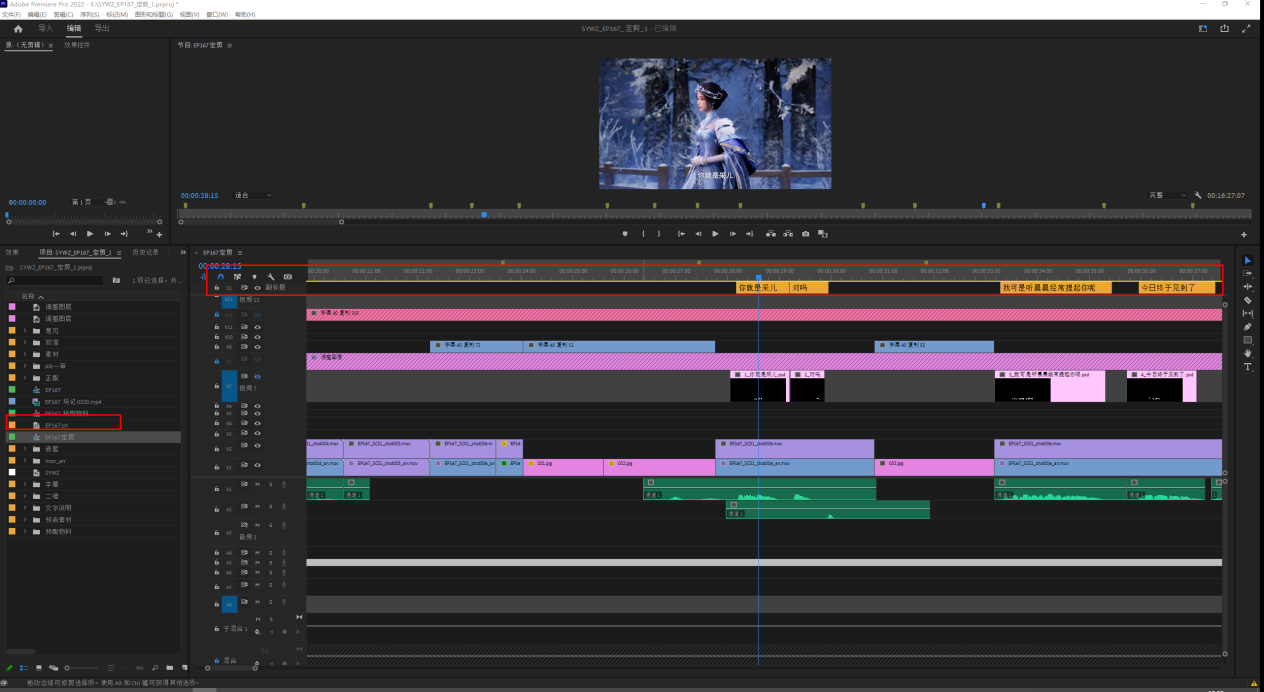Open timeline display settings wrench

(271, 277)
